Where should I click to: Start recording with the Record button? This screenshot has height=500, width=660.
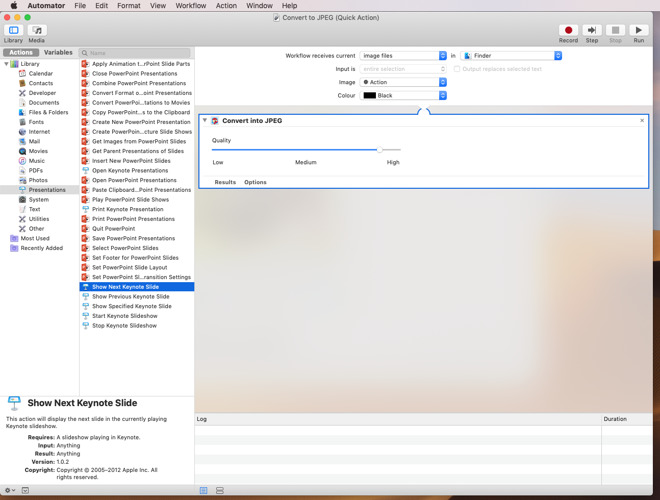(x=568, y=30)
